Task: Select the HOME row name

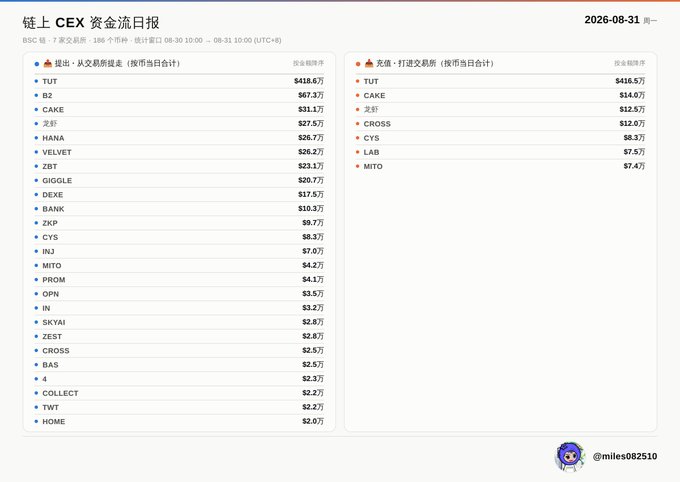Action: (54, 422)
